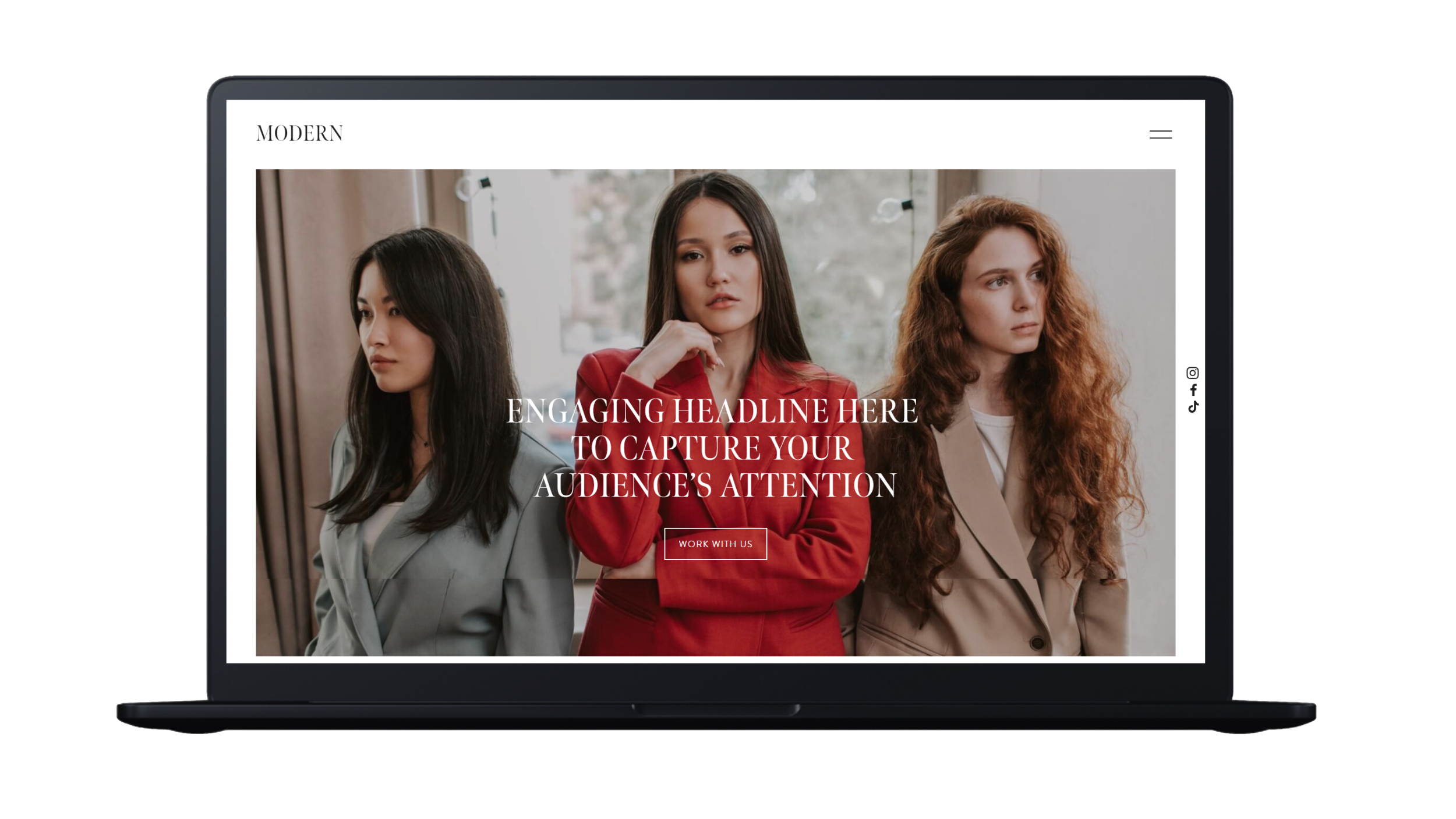Click the laptop's bottom hinge notch

tap(715, 710)
